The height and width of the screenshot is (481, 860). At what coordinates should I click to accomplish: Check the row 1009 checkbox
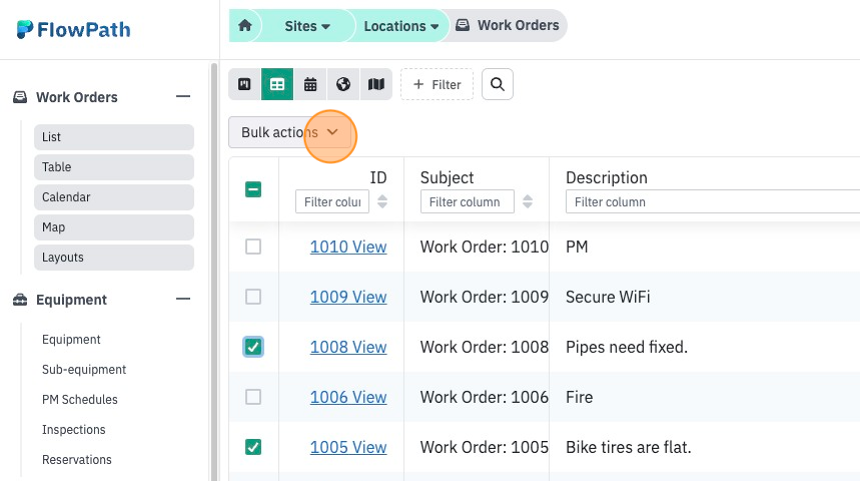pos(253,297)
